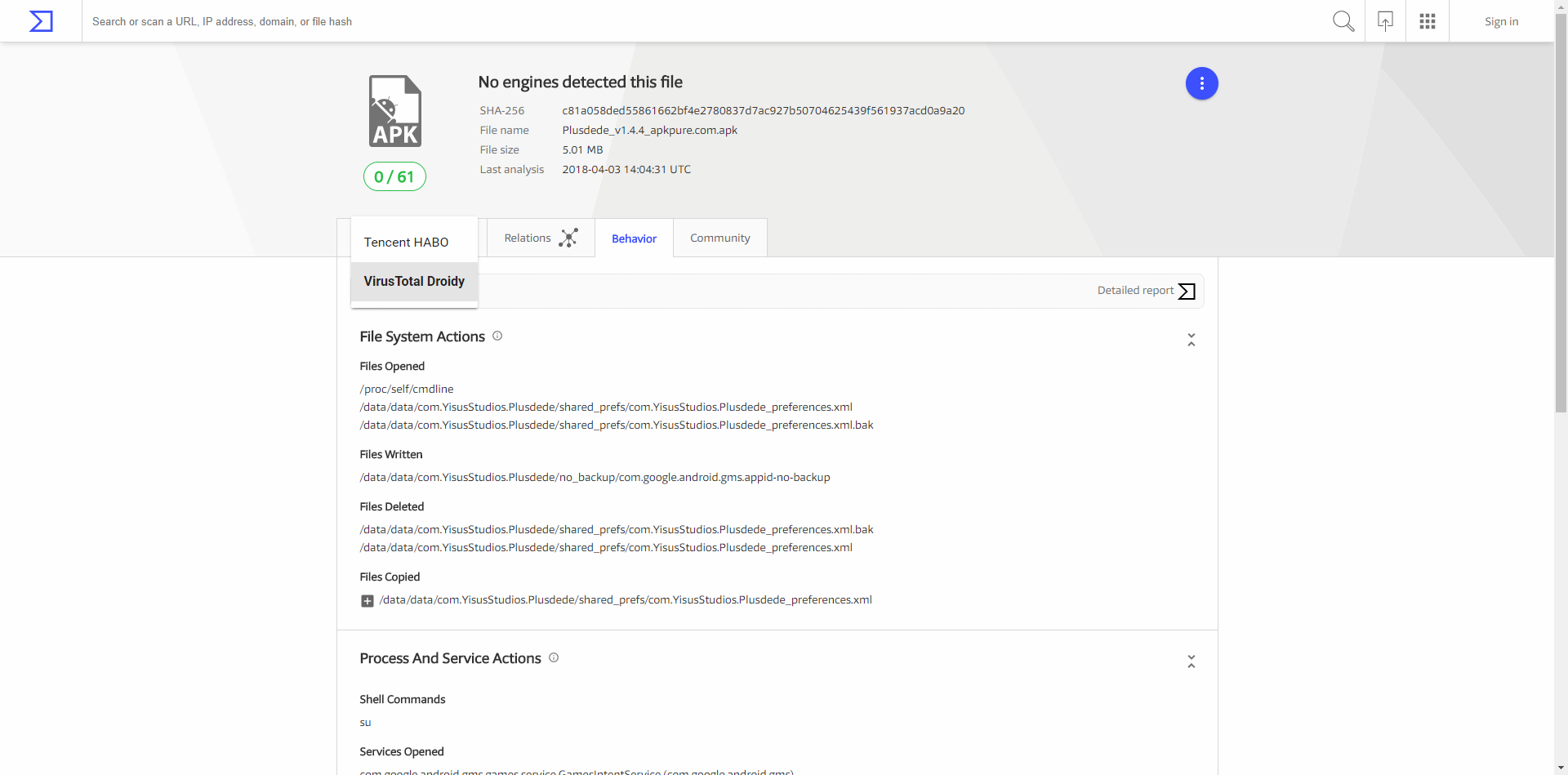Switch to the Behavior tab
The image size is (1568, 775).
coord(634,238)
